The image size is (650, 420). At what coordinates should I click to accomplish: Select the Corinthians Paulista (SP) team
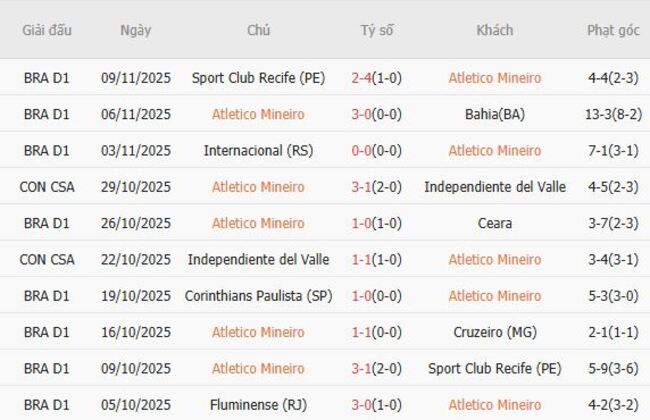tap(258, 296)
